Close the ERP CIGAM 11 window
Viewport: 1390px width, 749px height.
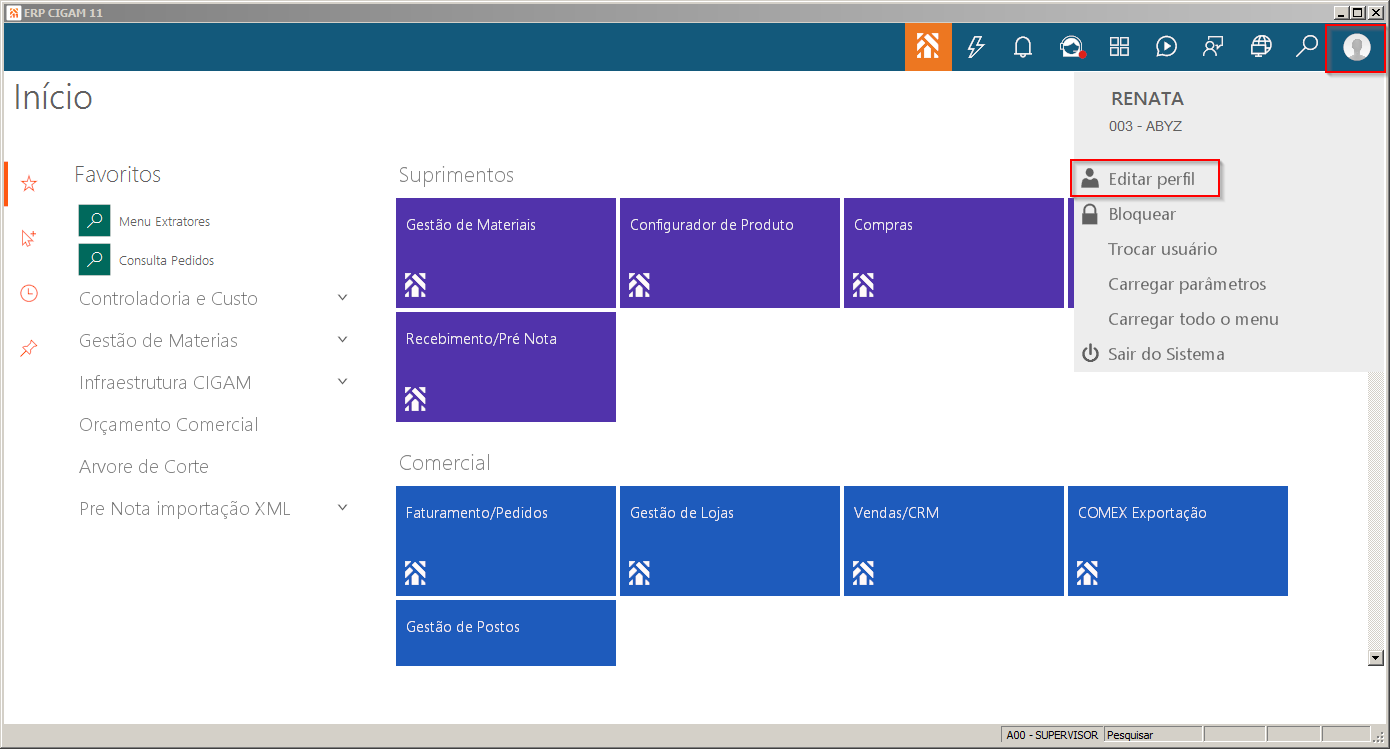[x=1375, y=12]
